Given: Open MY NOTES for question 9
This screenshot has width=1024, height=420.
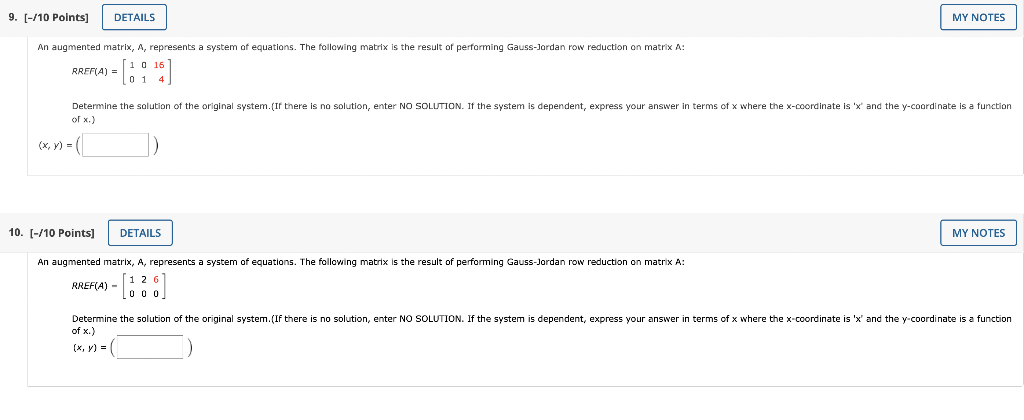Looking at the screenshot, I should pos(978,18).
